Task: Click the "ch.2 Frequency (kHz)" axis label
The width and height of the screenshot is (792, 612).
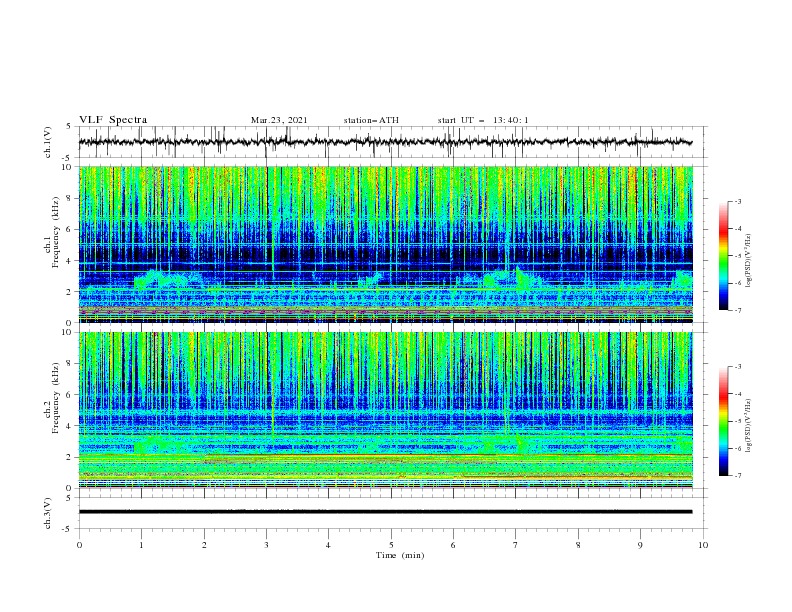Action: pyautogui.click(x=52, y=398)
